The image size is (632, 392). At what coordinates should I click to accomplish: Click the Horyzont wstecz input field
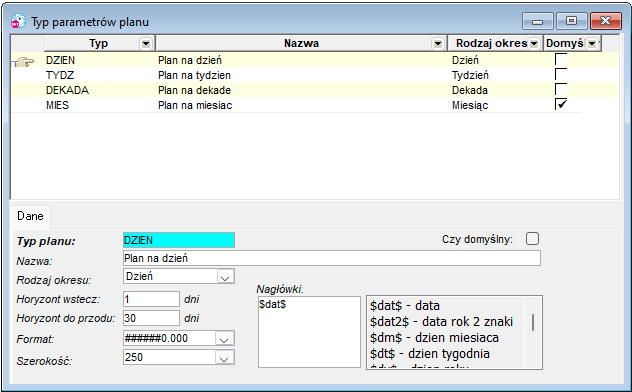pos(151,299)
